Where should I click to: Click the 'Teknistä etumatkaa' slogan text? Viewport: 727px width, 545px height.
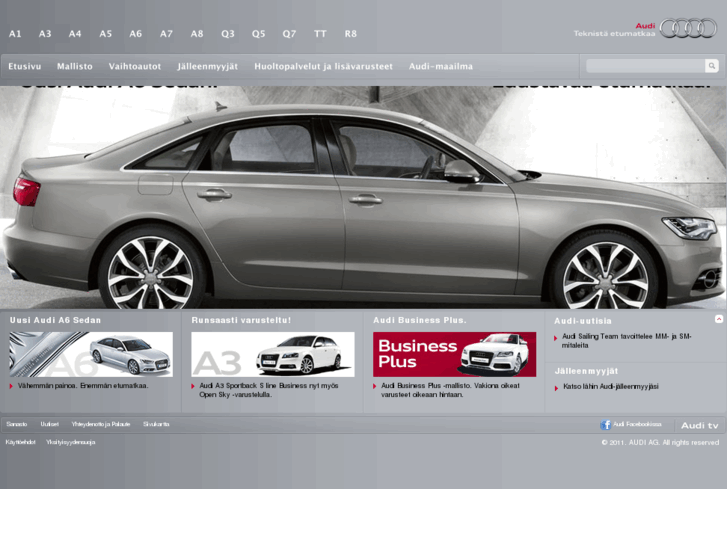tap(614, 33)
